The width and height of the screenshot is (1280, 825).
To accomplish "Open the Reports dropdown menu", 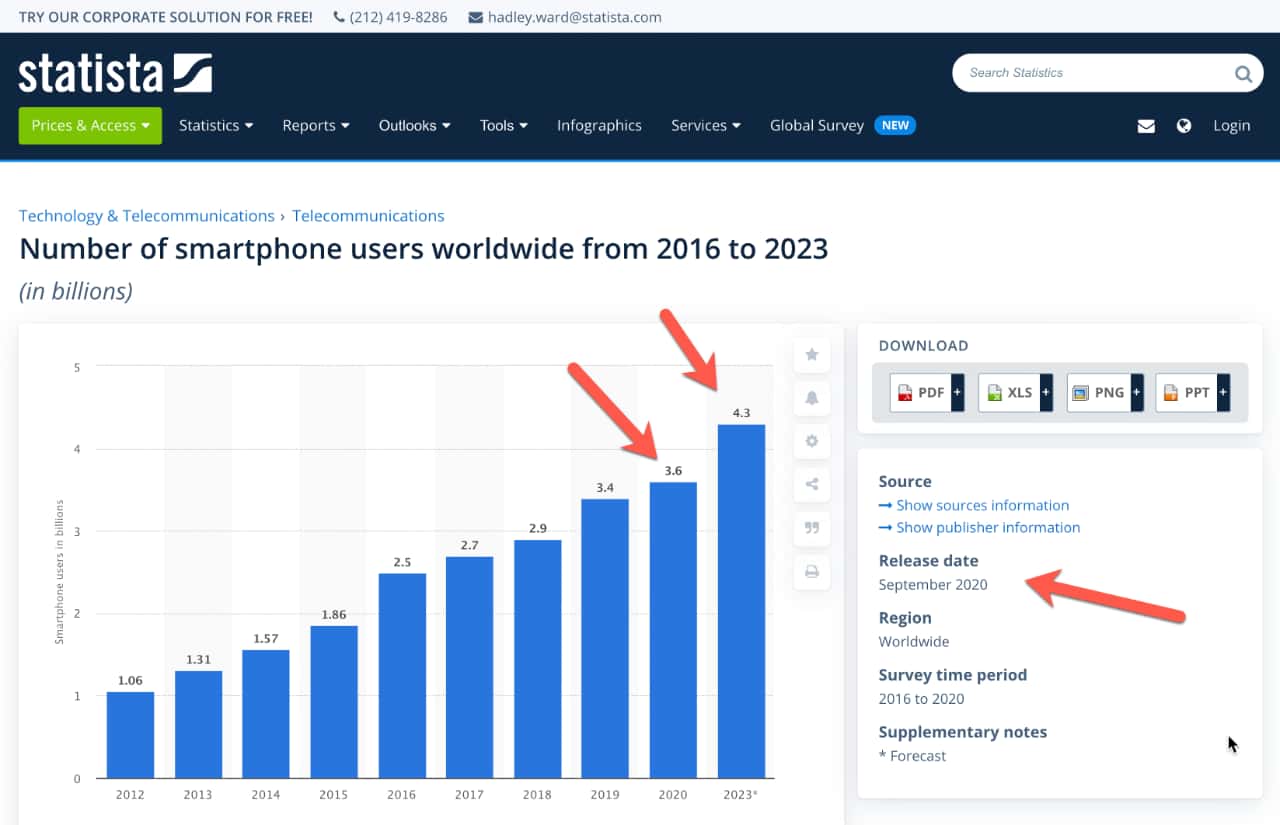I will click(x=316, y=126).
